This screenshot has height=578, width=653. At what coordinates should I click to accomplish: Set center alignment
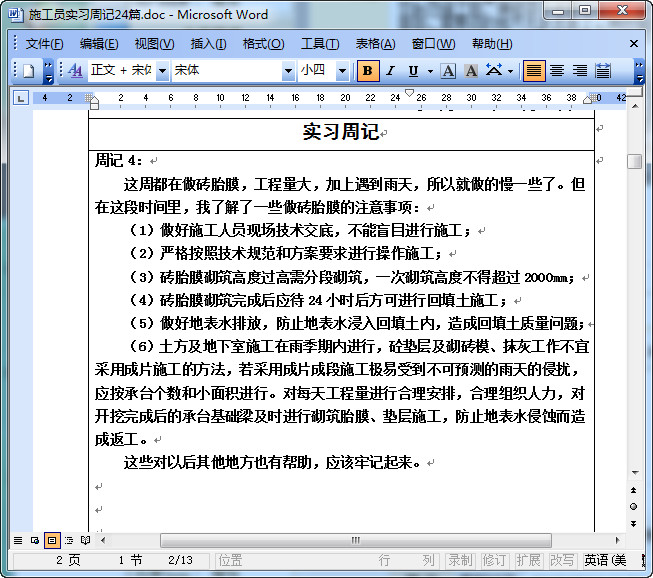click(557, 71)
